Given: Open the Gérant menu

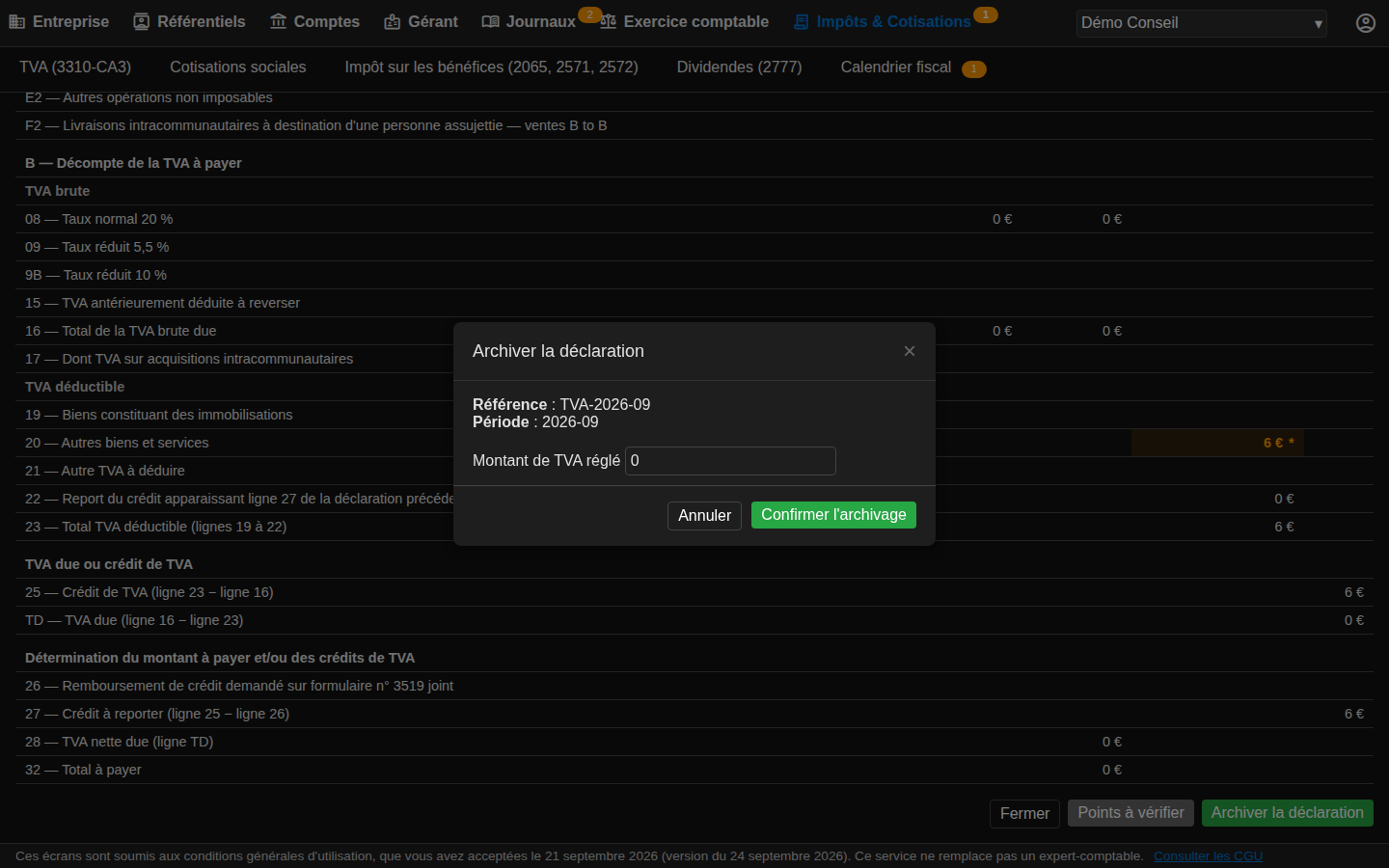Looking at the screenshot, I should [421, 22].
